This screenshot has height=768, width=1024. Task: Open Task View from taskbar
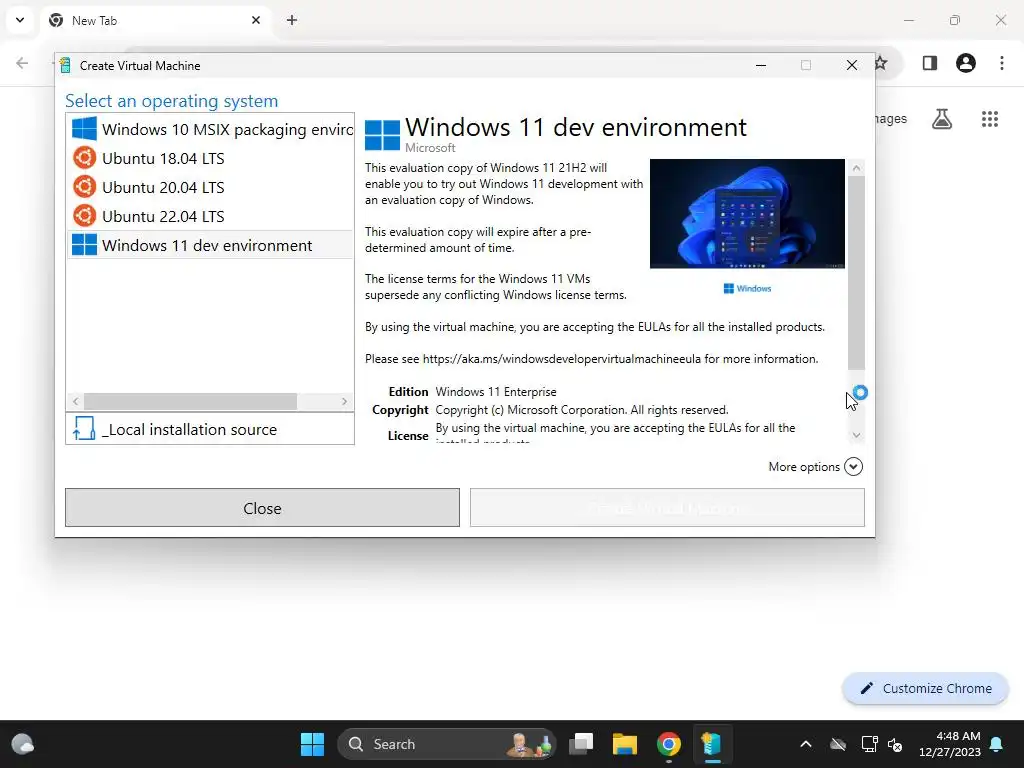(581, 744)
